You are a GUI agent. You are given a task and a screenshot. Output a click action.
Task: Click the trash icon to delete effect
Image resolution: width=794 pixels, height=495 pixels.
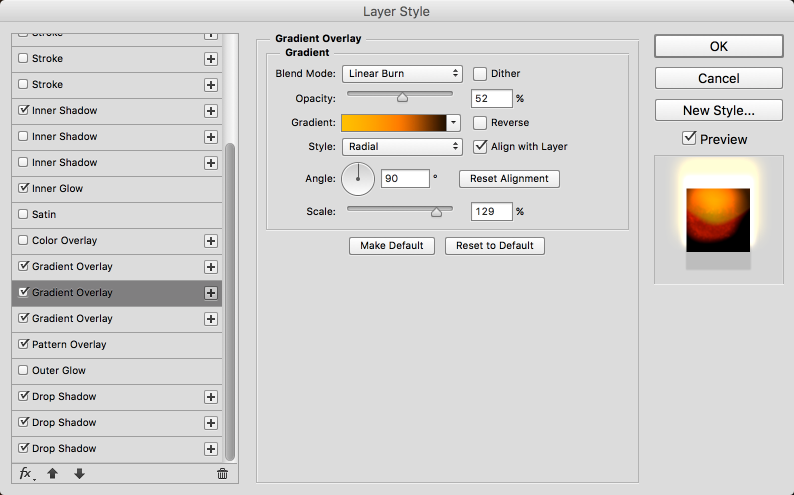(222, 473)
